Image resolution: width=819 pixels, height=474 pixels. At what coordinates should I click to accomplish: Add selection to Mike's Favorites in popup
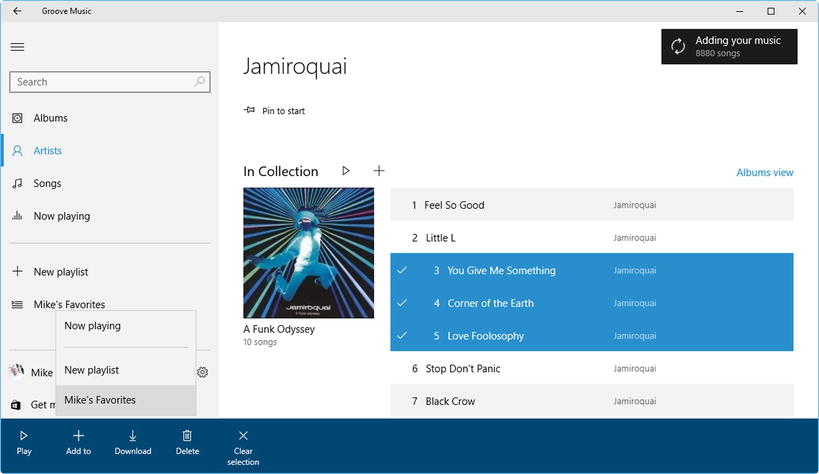(x=126, y=400)
